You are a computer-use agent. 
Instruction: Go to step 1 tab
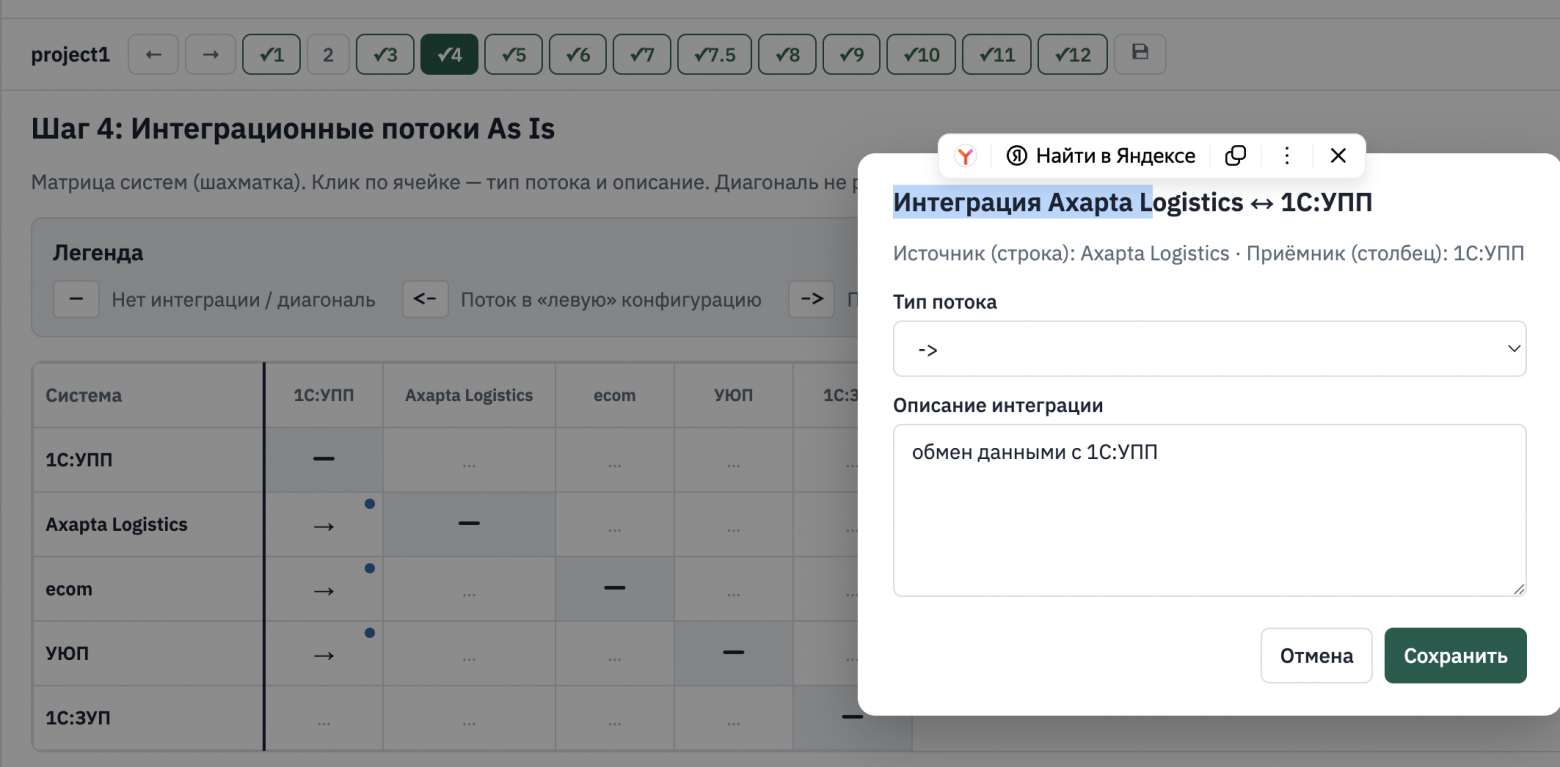click(x=271, y=55)
